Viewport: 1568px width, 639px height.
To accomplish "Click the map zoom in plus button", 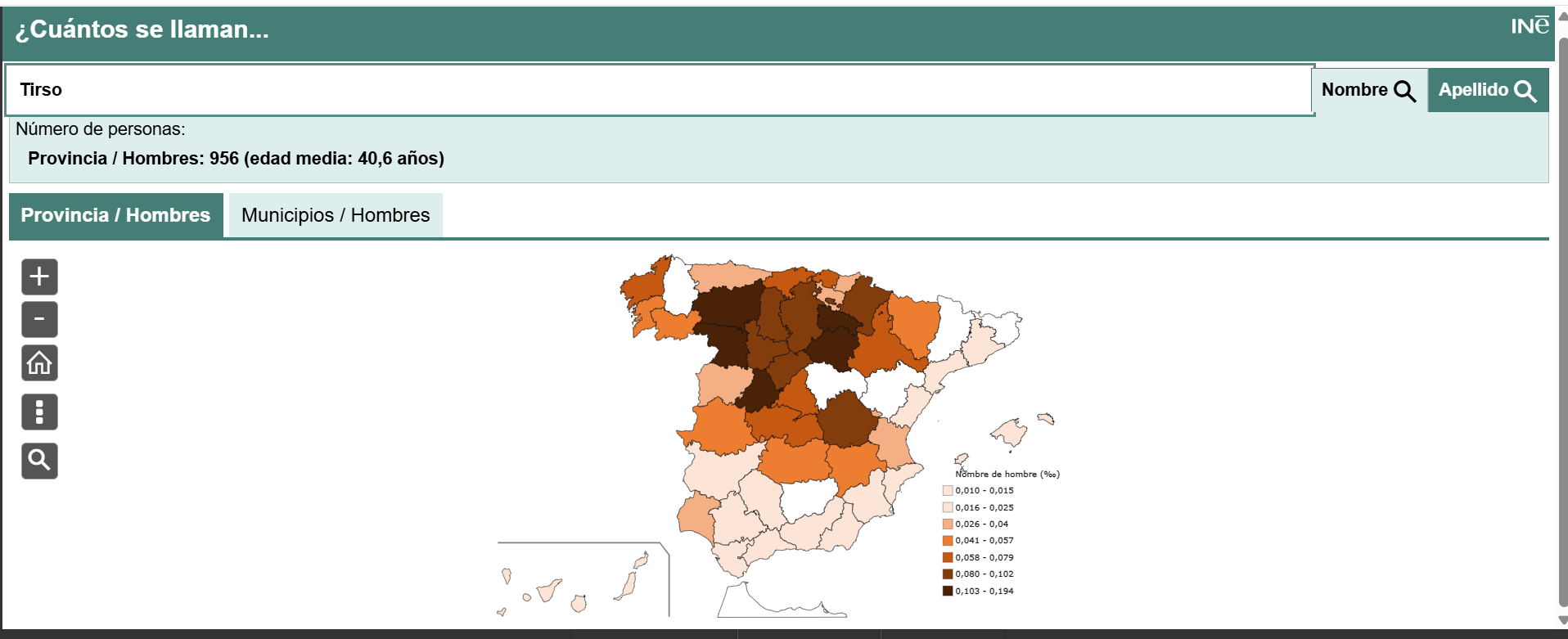I will pyautogui.click(x=39, y=277).
